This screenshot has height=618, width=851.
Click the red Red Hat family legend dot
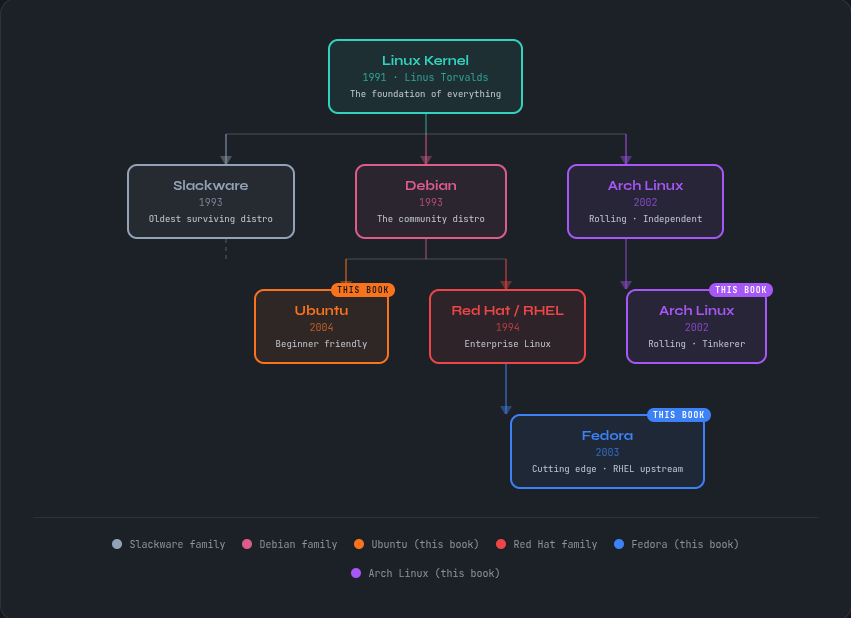point(501,544)
